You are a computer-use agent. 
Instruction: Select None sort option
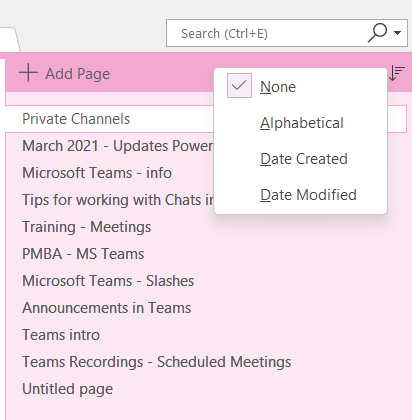(x=300, y=87)
